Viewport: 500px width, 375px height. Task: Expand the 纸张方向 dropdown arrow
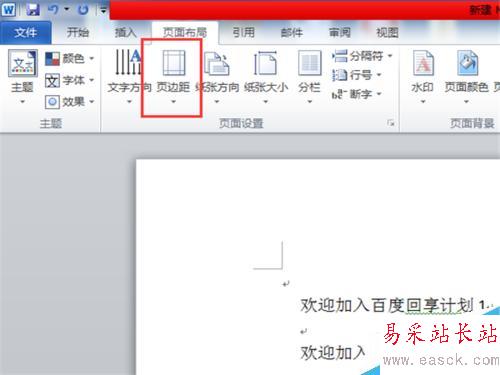pos(217,102)
